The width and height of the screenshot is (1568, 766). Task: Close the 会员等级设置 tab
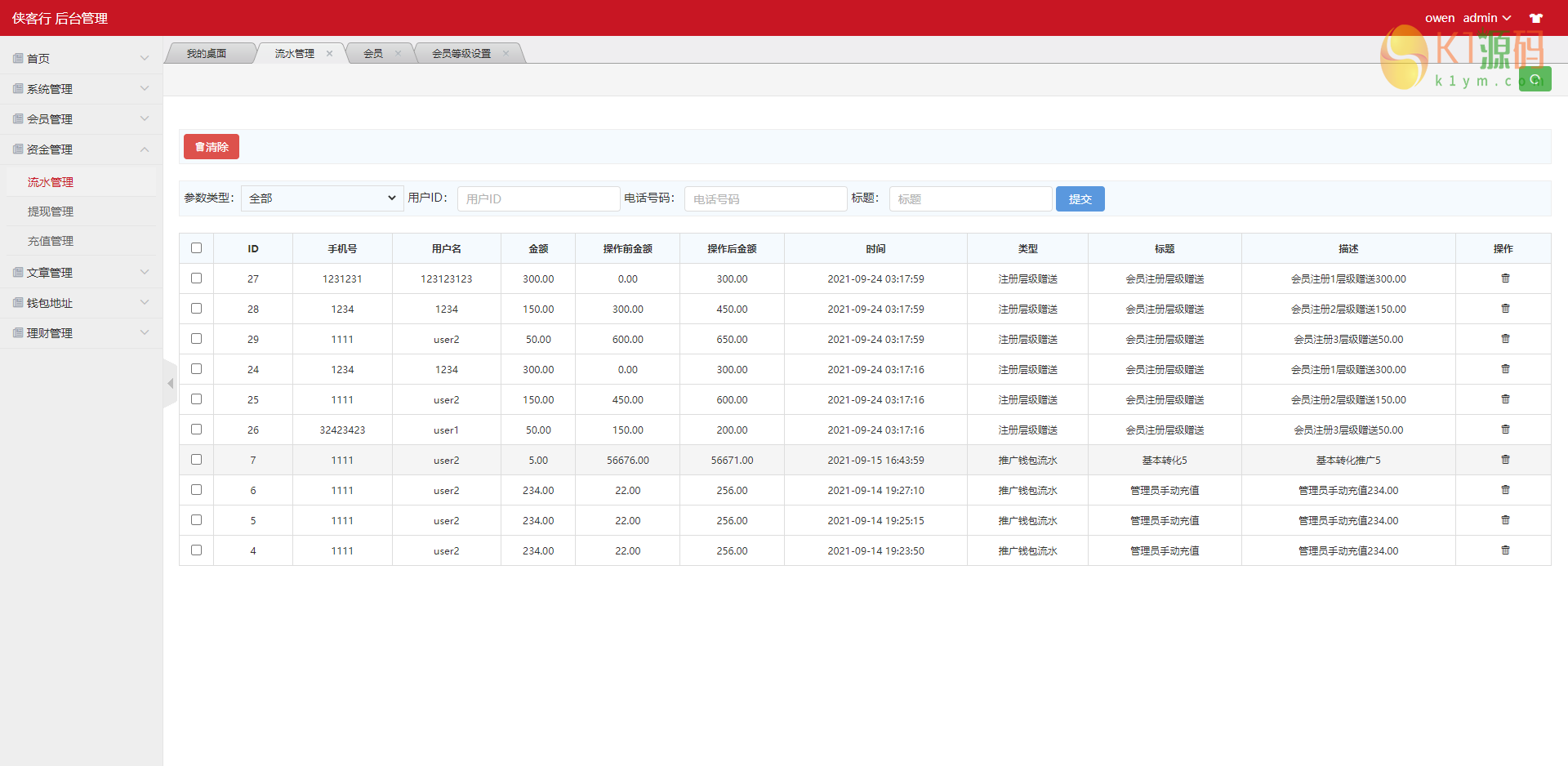[506, 54]
